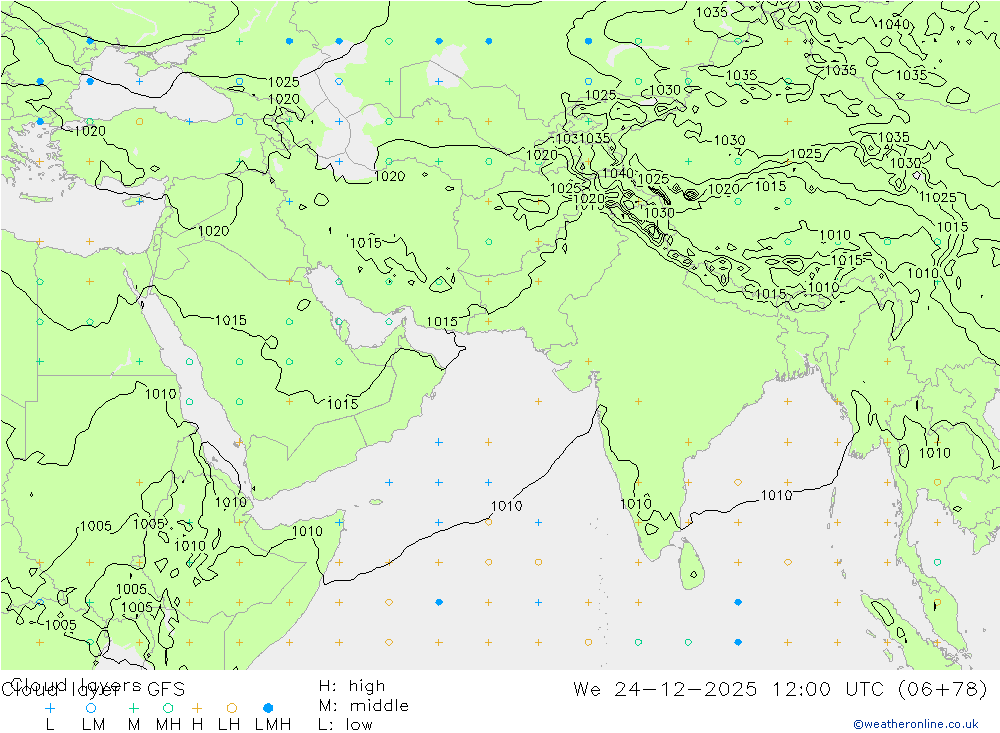Click the 1020 label over Turkmenistan

pyautogui.click(x=390, y=176)
